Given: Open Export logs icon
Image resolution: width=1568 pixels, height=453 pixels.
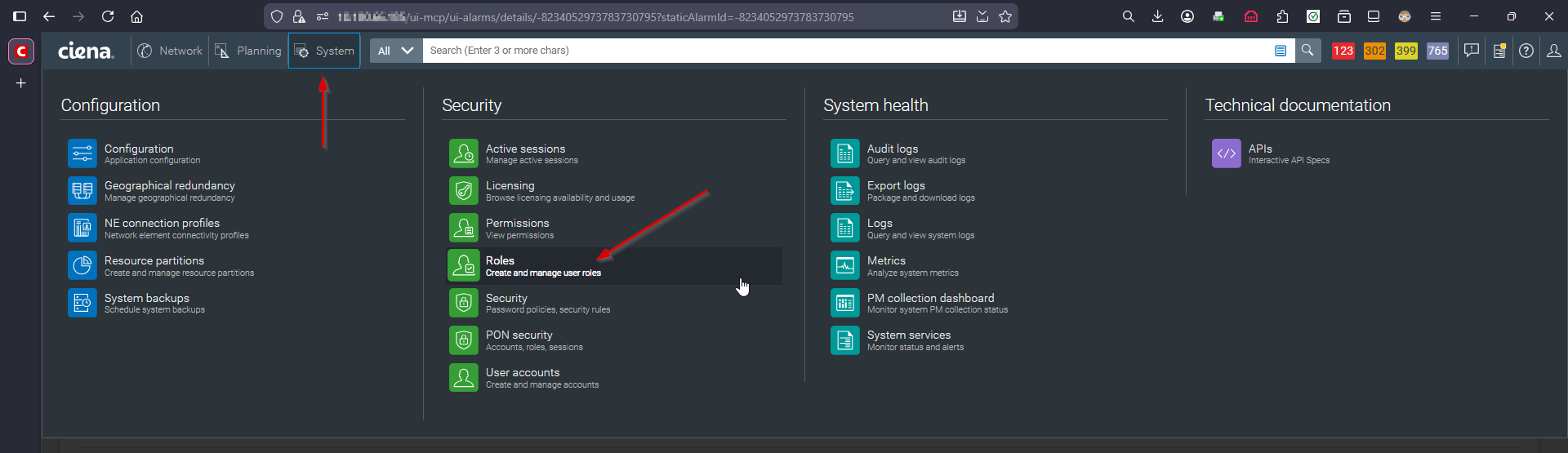Looking at the screenshot, I should click(845, 191).
